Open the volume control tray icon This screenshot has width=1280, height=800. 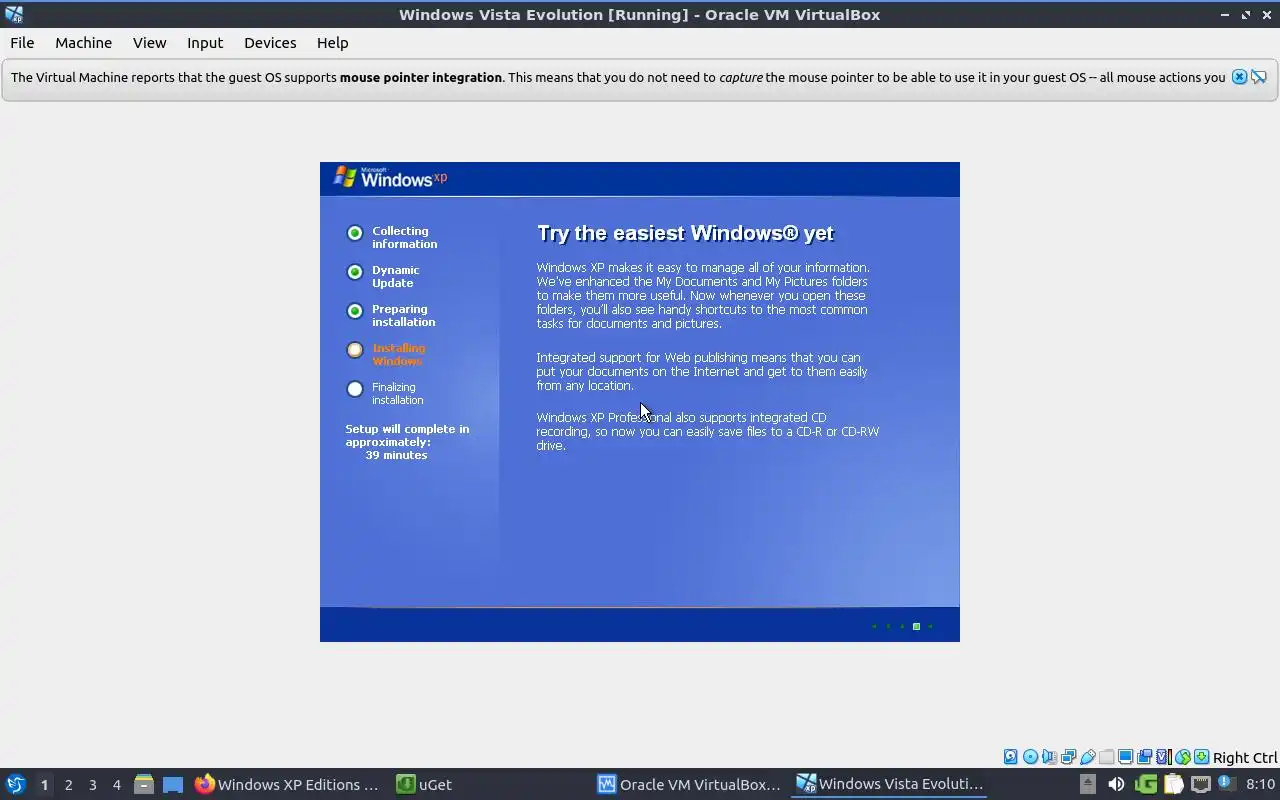tap(1116, 784)
